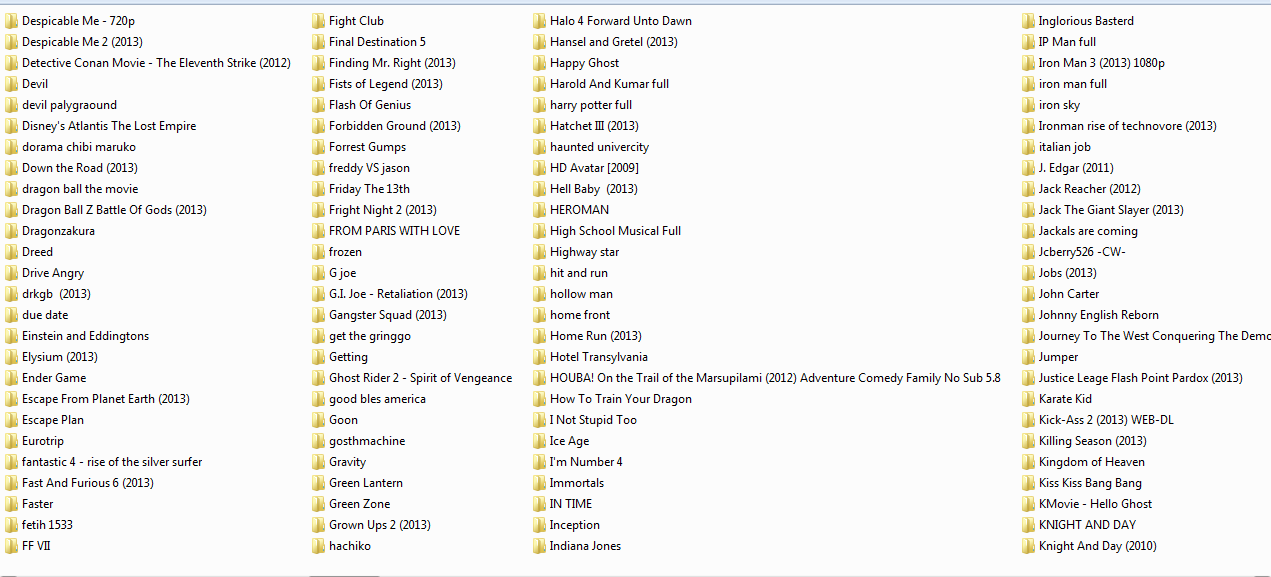Viewport: 1271px width, 577px height.
Task: Click the "J. Edgar (2011)" folder name
Action: pos(1076,168)
